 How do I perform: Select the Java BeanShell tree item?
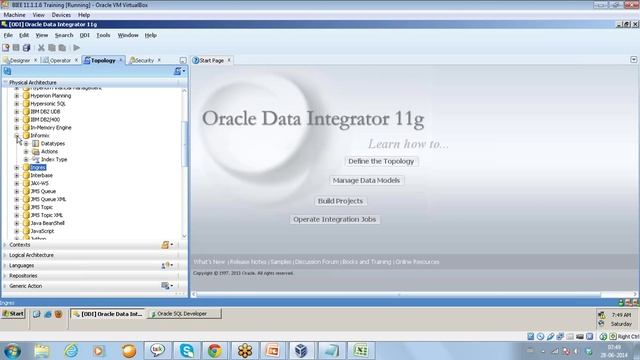point(47,223)
